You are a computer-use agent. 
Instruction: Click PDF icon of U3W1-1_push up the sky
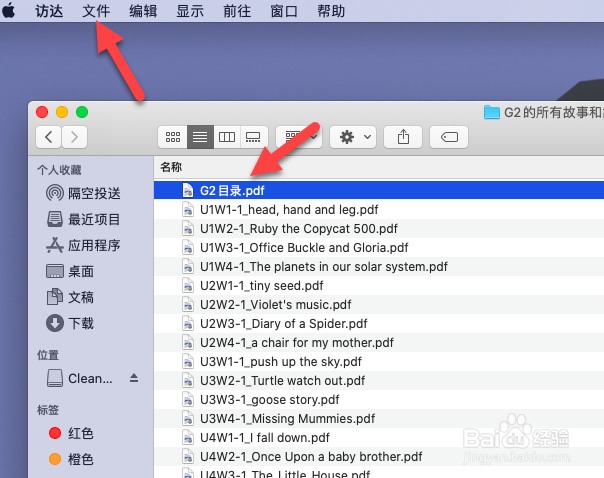tap(188, 362)
